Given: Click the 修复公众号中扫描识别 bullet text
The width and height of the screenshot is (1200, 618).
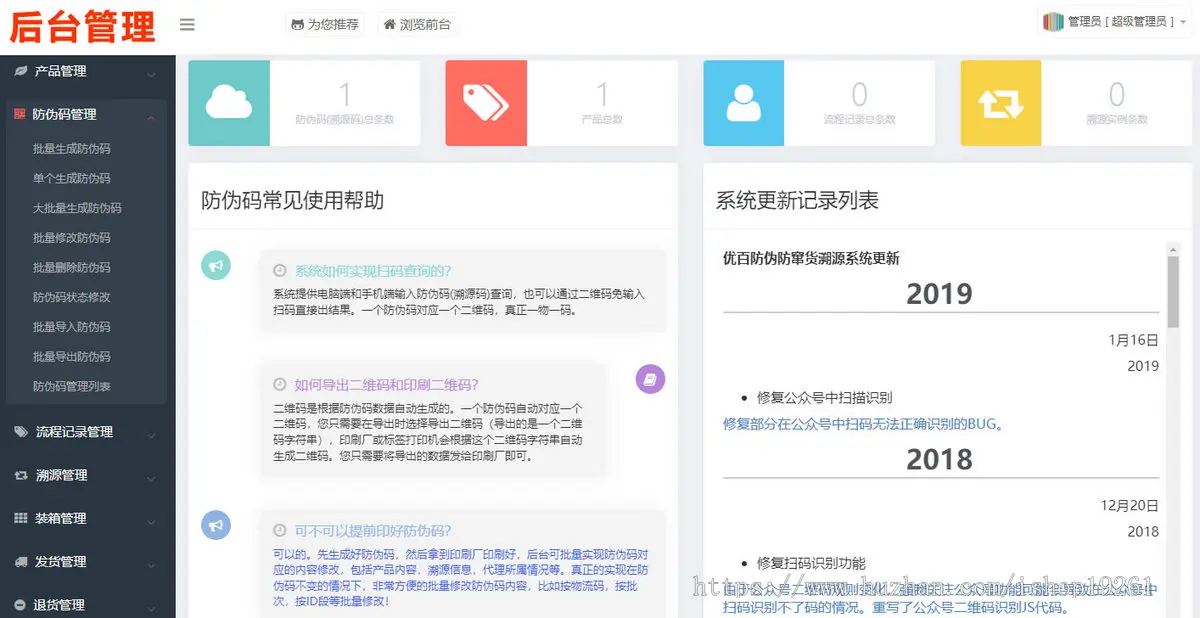Looking at the screenshot, I should pyautogui.click(x=825, y=398).
